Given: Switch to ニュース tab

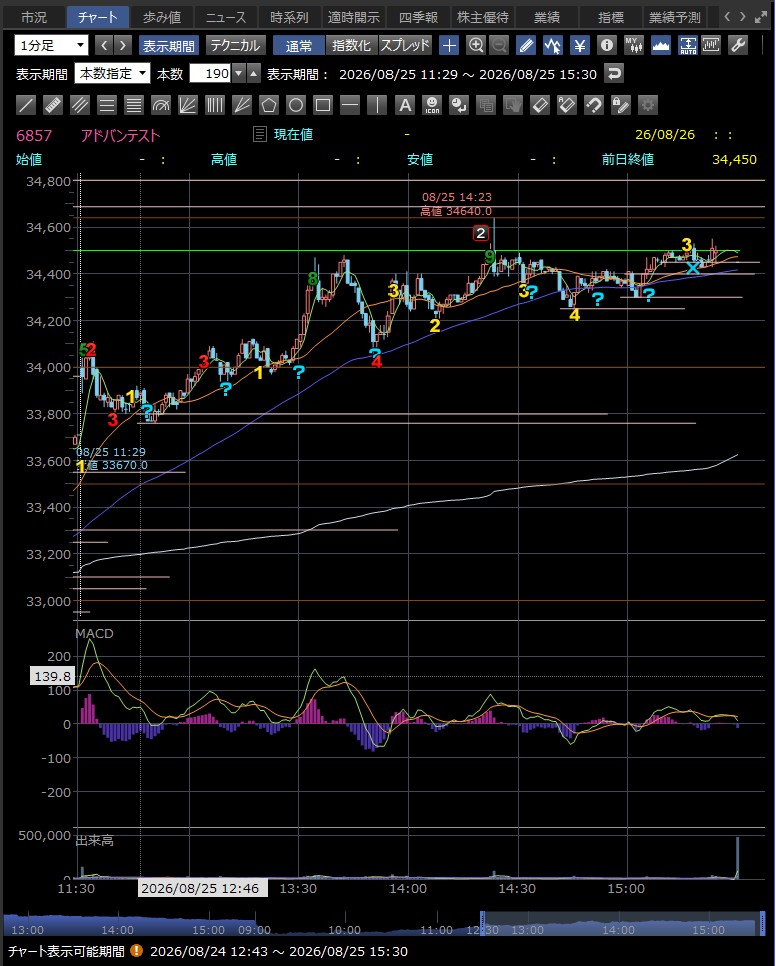Looking at the screenshot, I should pyautogui.click(x=226, y=17).
